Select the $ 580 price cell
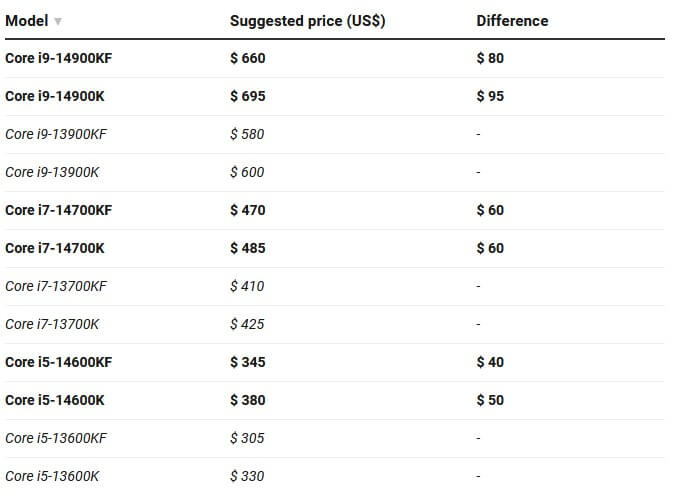 tap(247, 134)
